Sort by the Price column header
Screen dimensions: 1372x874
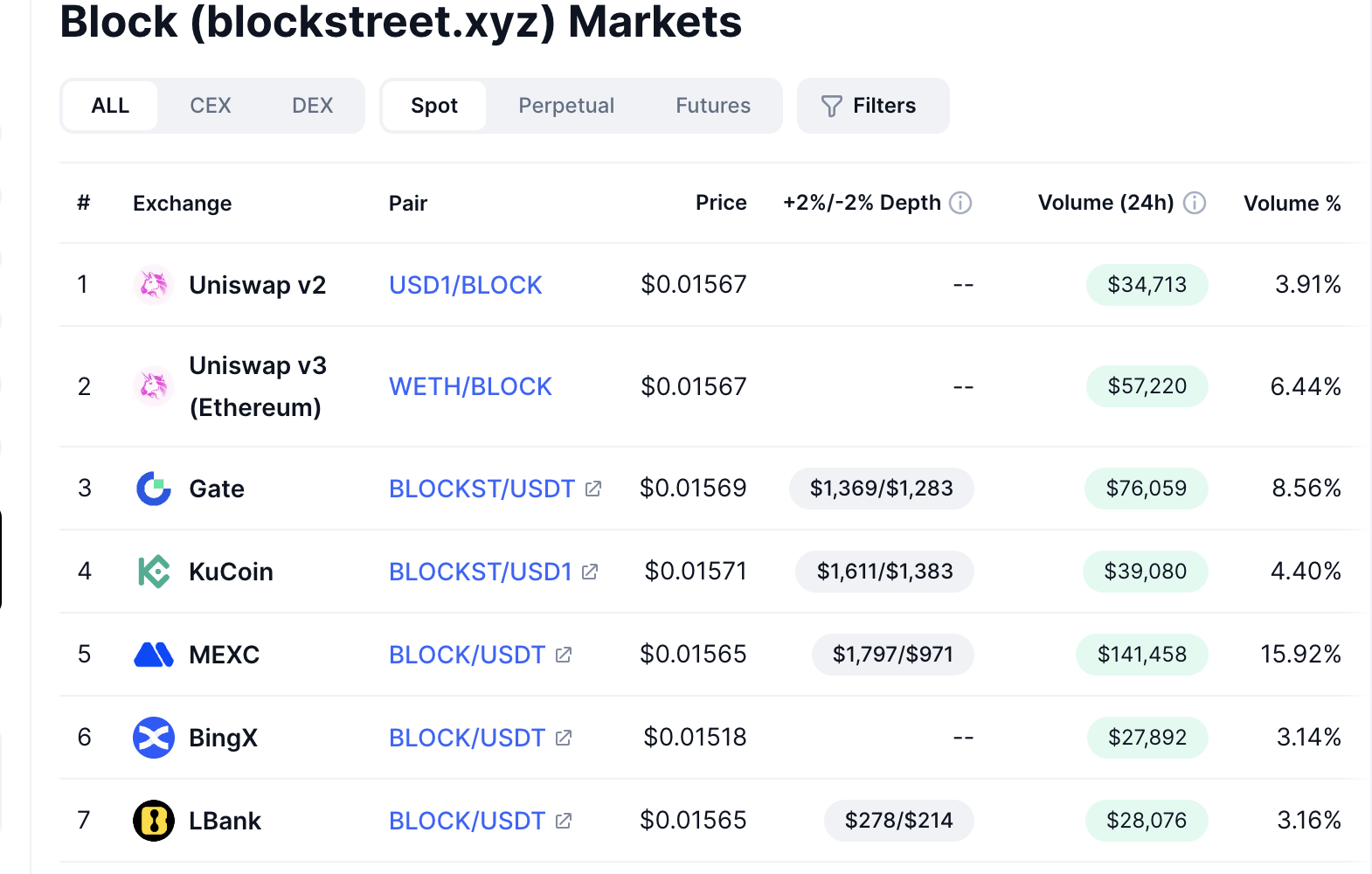point(721,203)
